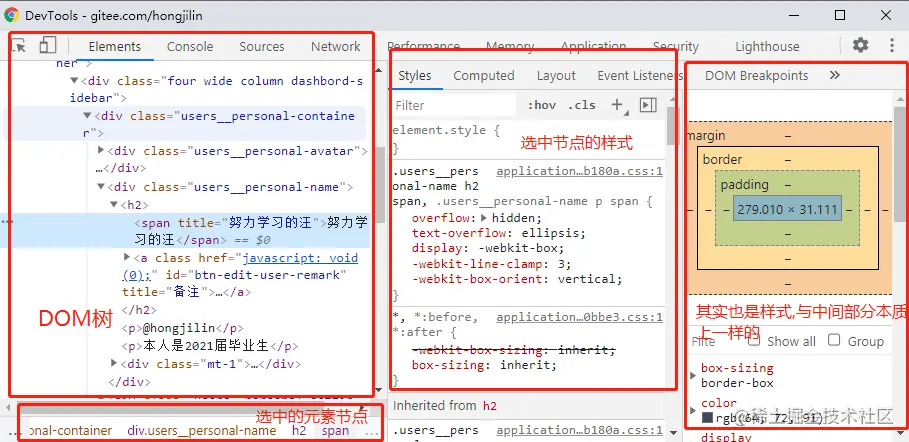Open the DevTools three-dot menu

(x=892, y=45)
